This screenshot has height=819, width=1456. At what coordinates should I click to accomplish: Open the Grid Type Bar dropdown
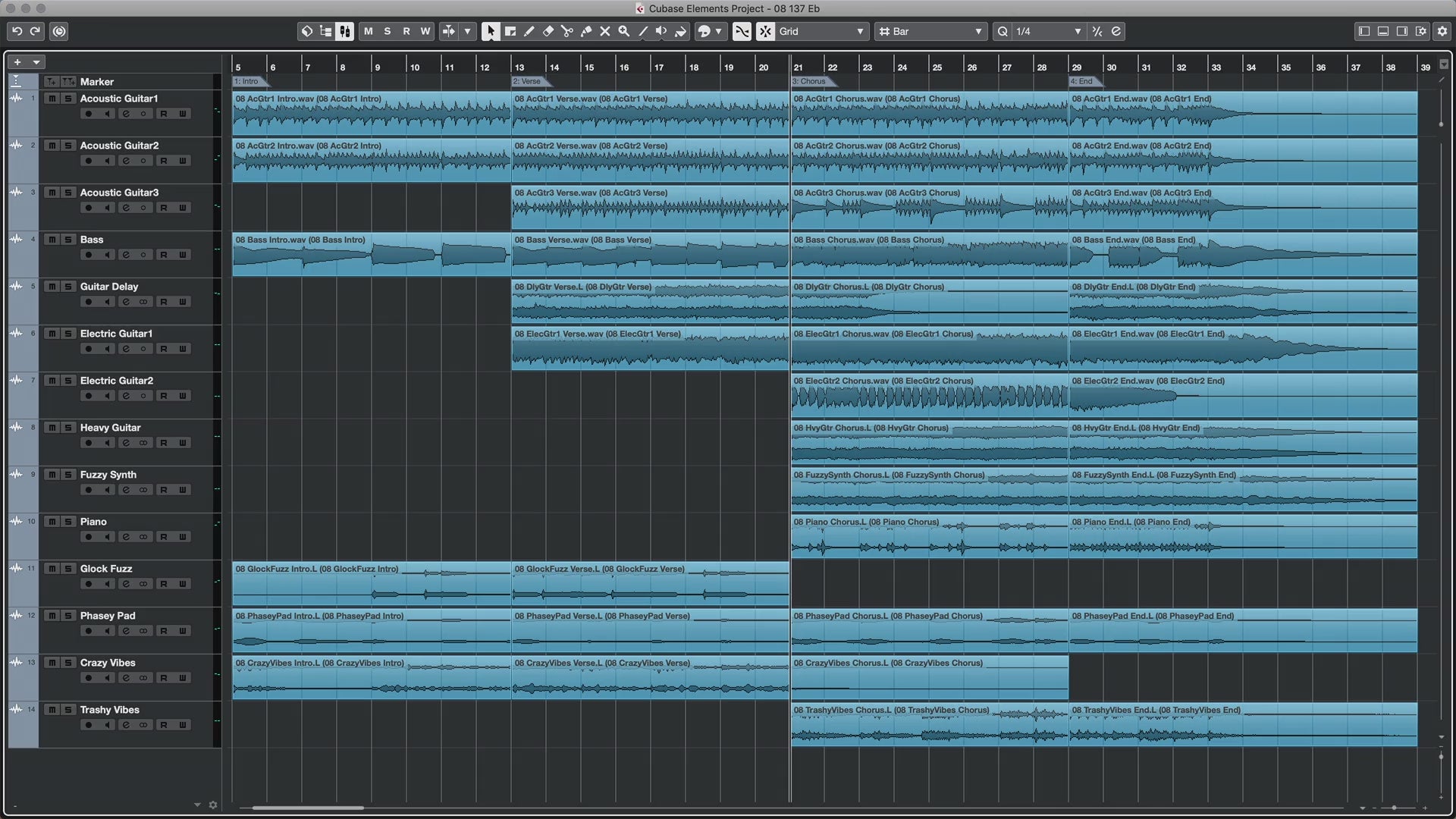(x=930, y=31)
